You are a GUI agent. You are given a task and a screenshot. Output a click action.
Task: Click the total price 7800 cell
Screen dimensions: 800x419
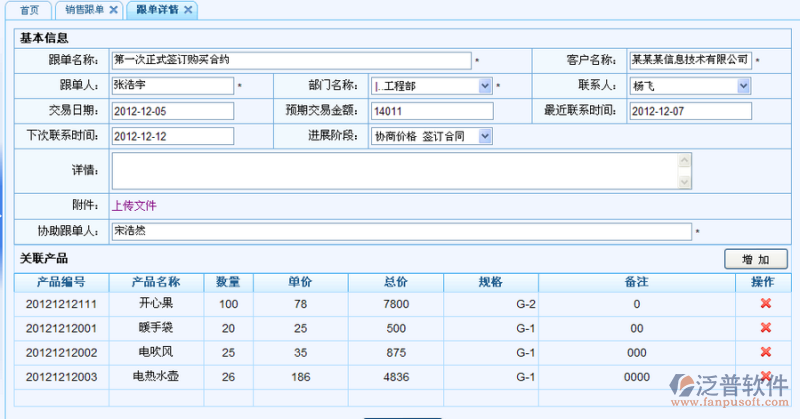click(396, 304)
